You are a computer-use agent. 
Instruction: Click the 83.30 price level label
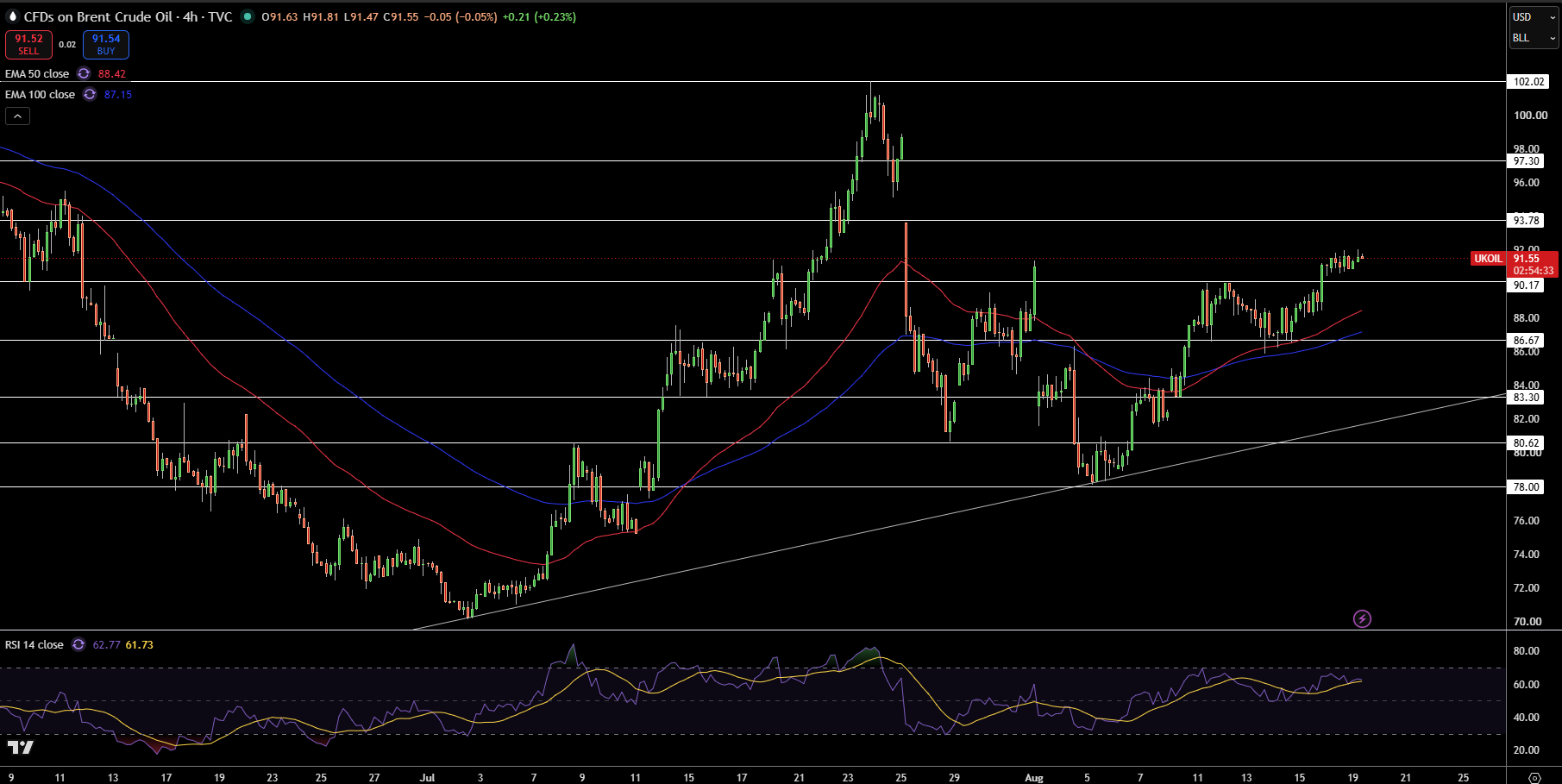[x=1526, y=398]
